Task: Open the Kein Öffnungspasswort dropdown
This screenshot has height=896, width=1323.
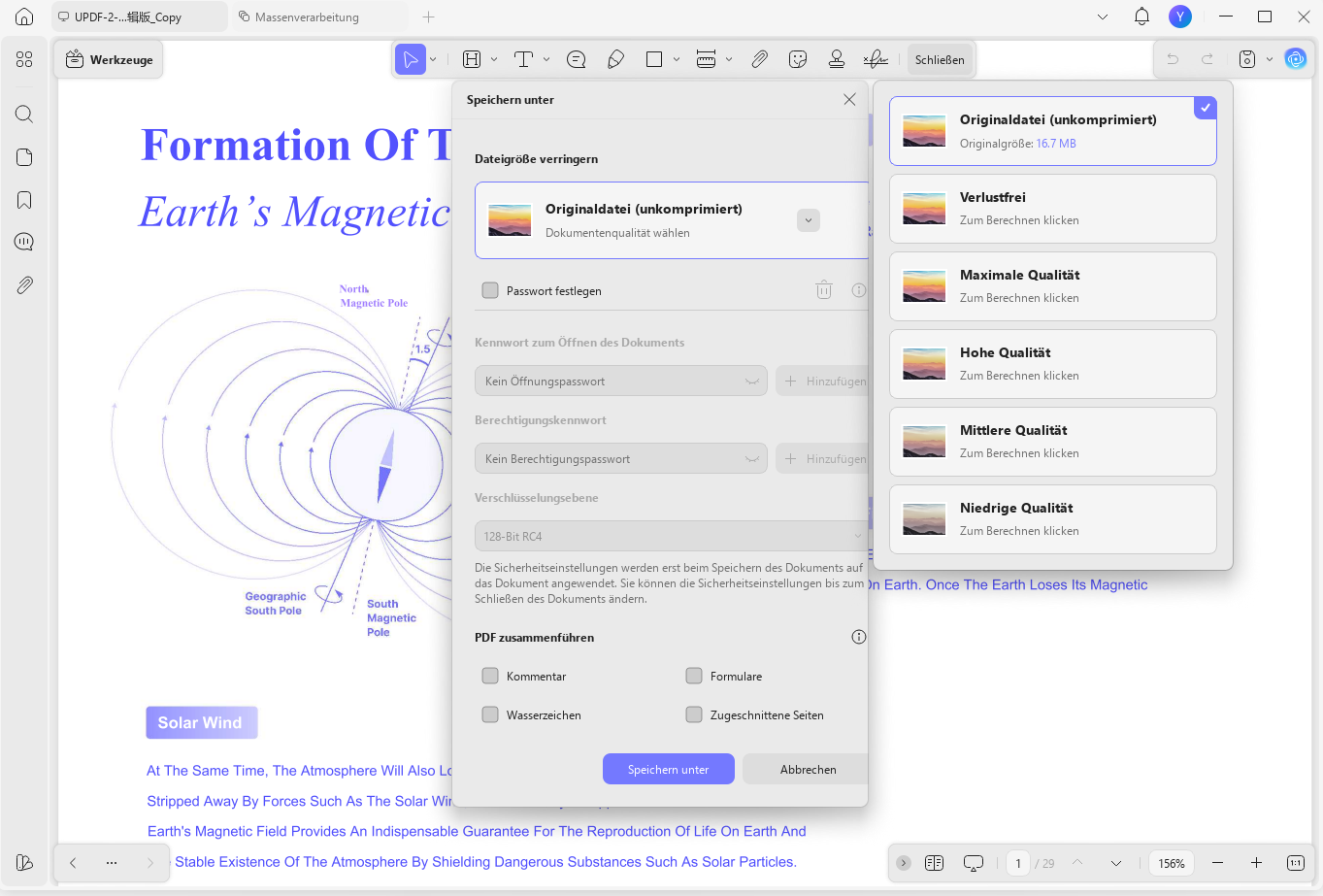Action: (x=621, y=381)
